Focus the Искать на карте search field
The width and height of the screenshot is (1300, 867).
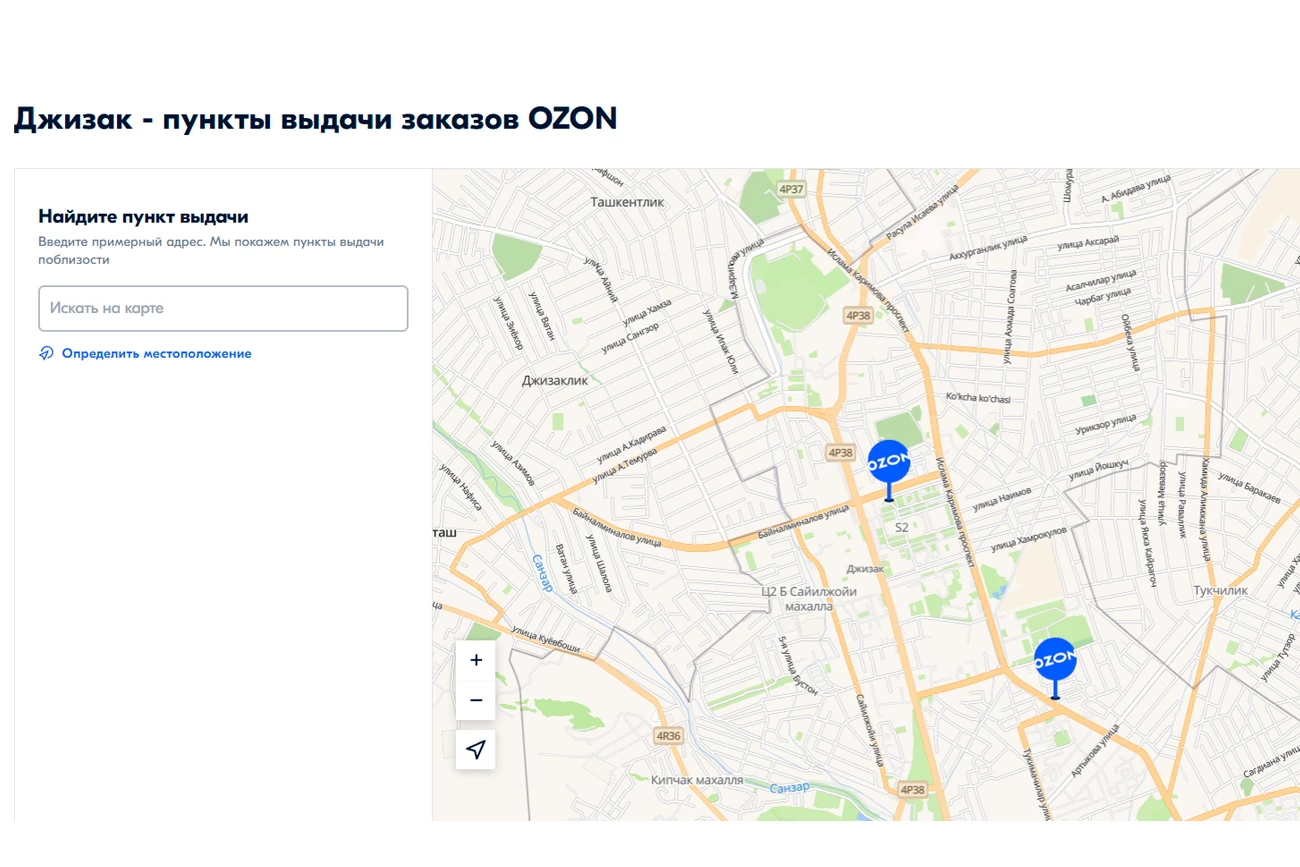pyautogui.click(x=223, y=308)
